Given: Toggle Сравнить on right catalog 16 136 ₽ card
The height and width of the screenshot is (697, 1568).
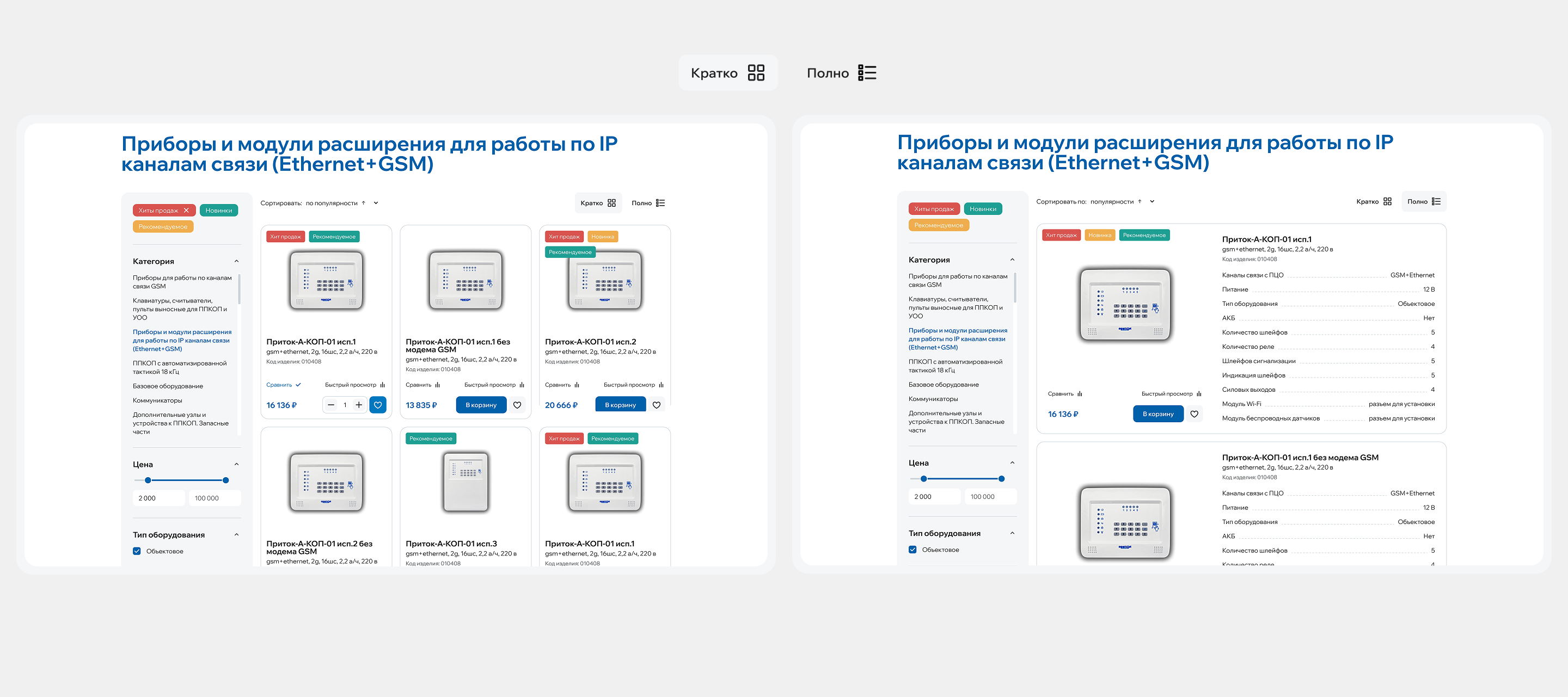Looking at the screenshot, I should point(1065,394).
